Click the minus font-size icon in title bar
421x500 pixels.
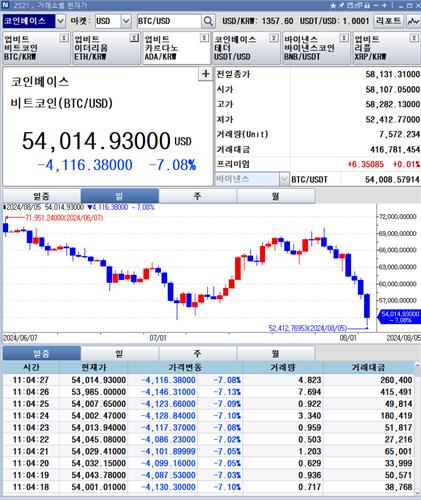point(376,5)
